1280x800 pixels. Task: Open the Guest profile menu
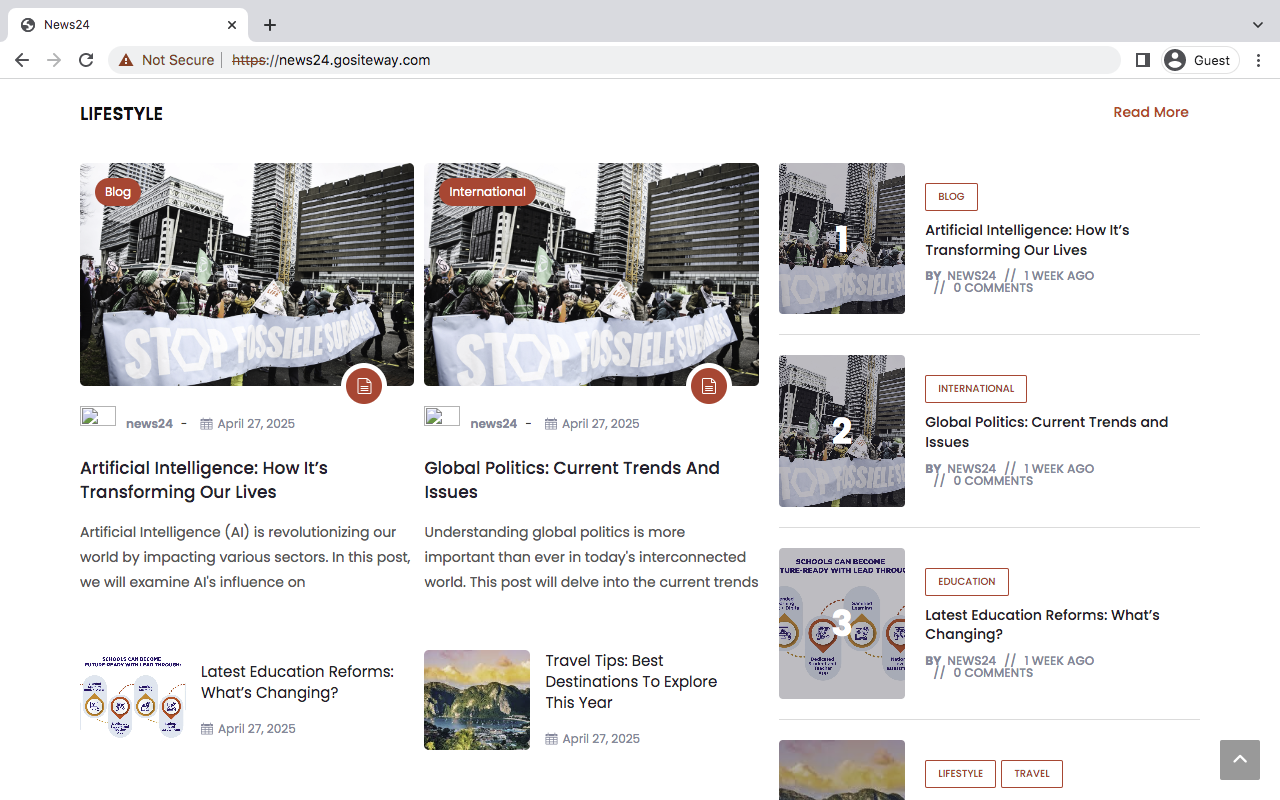click(1200, 60)
